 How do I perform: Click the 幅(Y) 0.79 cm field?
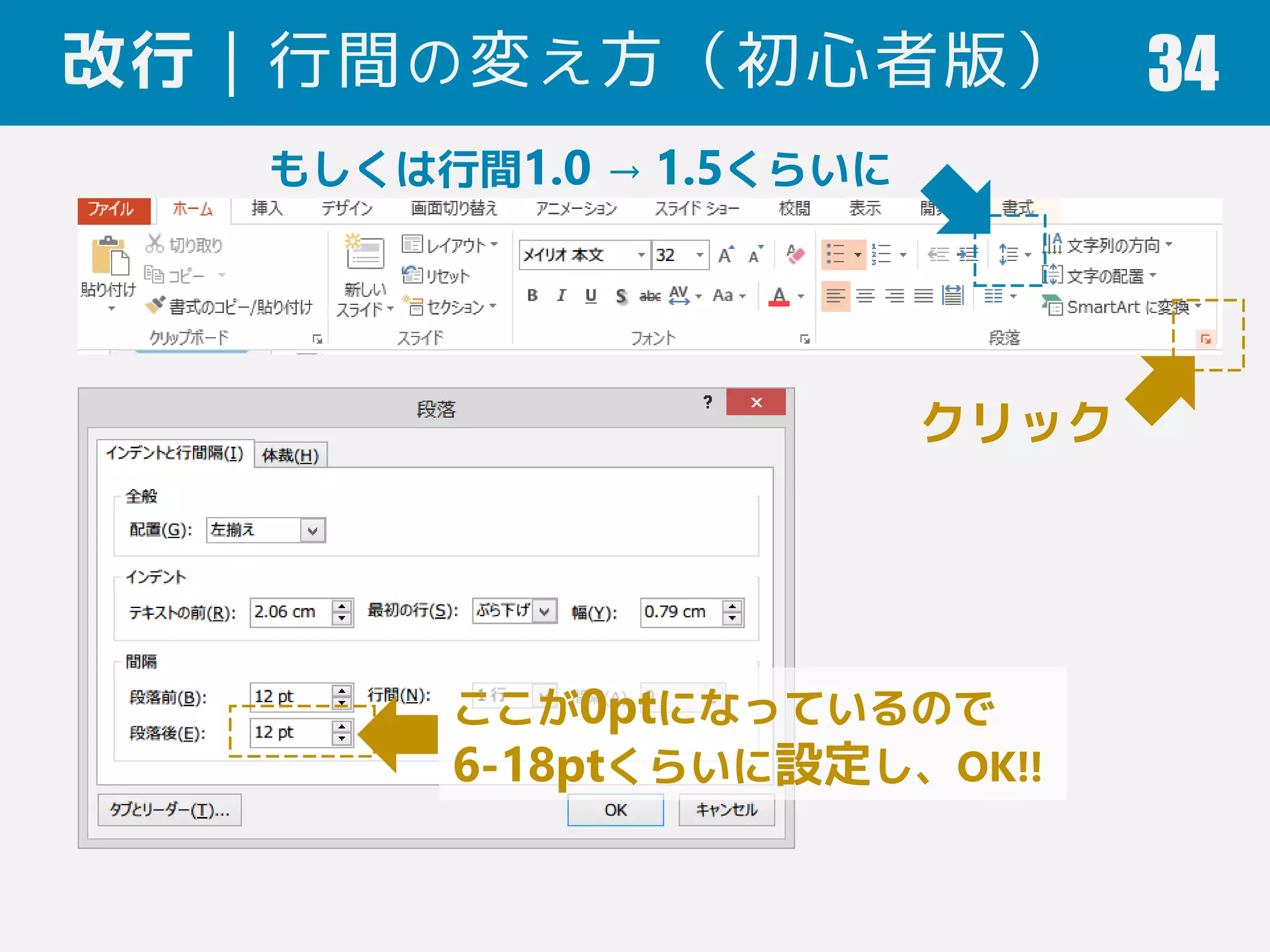click(692, 612)
